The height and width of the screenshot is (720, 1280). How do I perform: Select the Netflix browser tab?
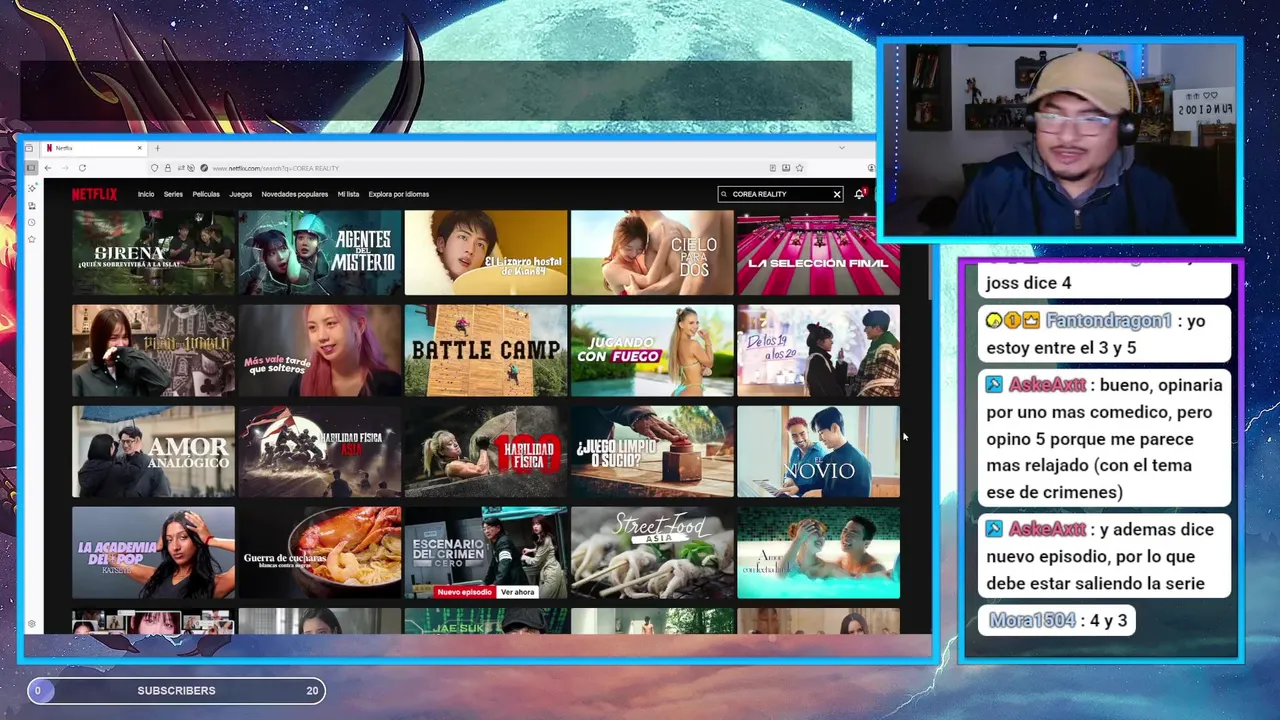(x=93, y=148)
